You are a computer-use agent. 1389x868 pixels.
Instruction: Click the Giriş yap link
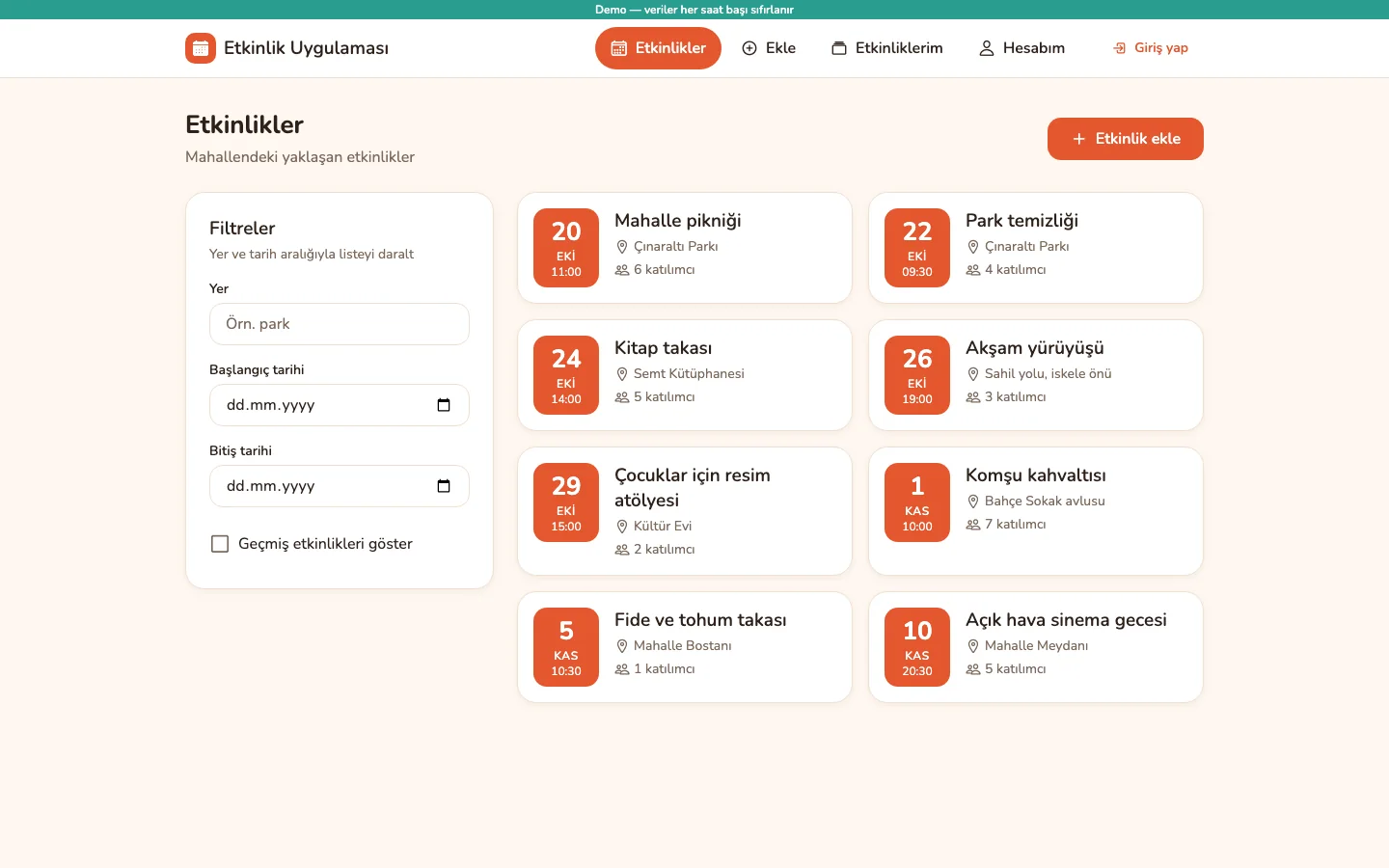coord(1150,48)
